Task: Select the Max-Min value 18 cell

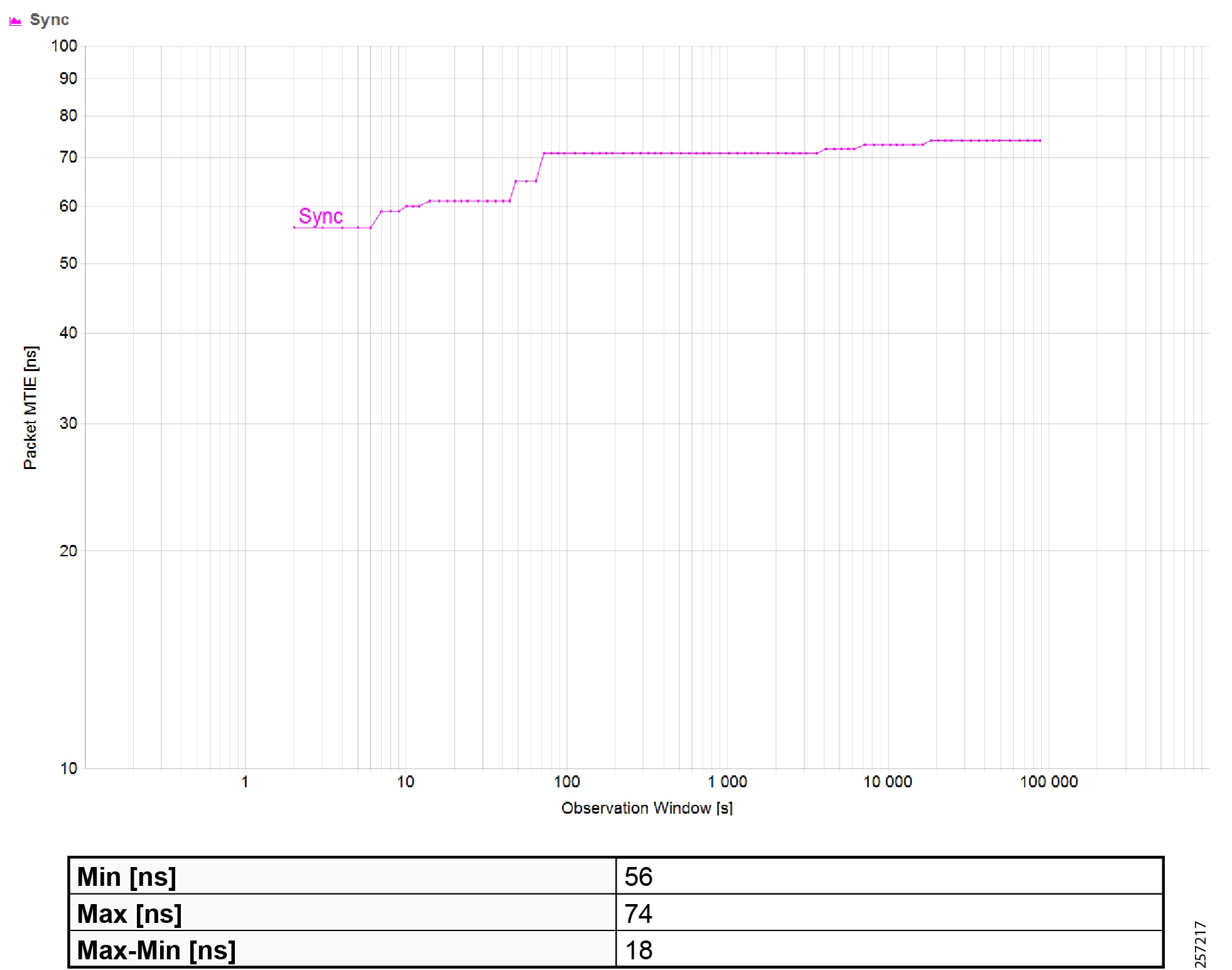Action: coord(889,949)
